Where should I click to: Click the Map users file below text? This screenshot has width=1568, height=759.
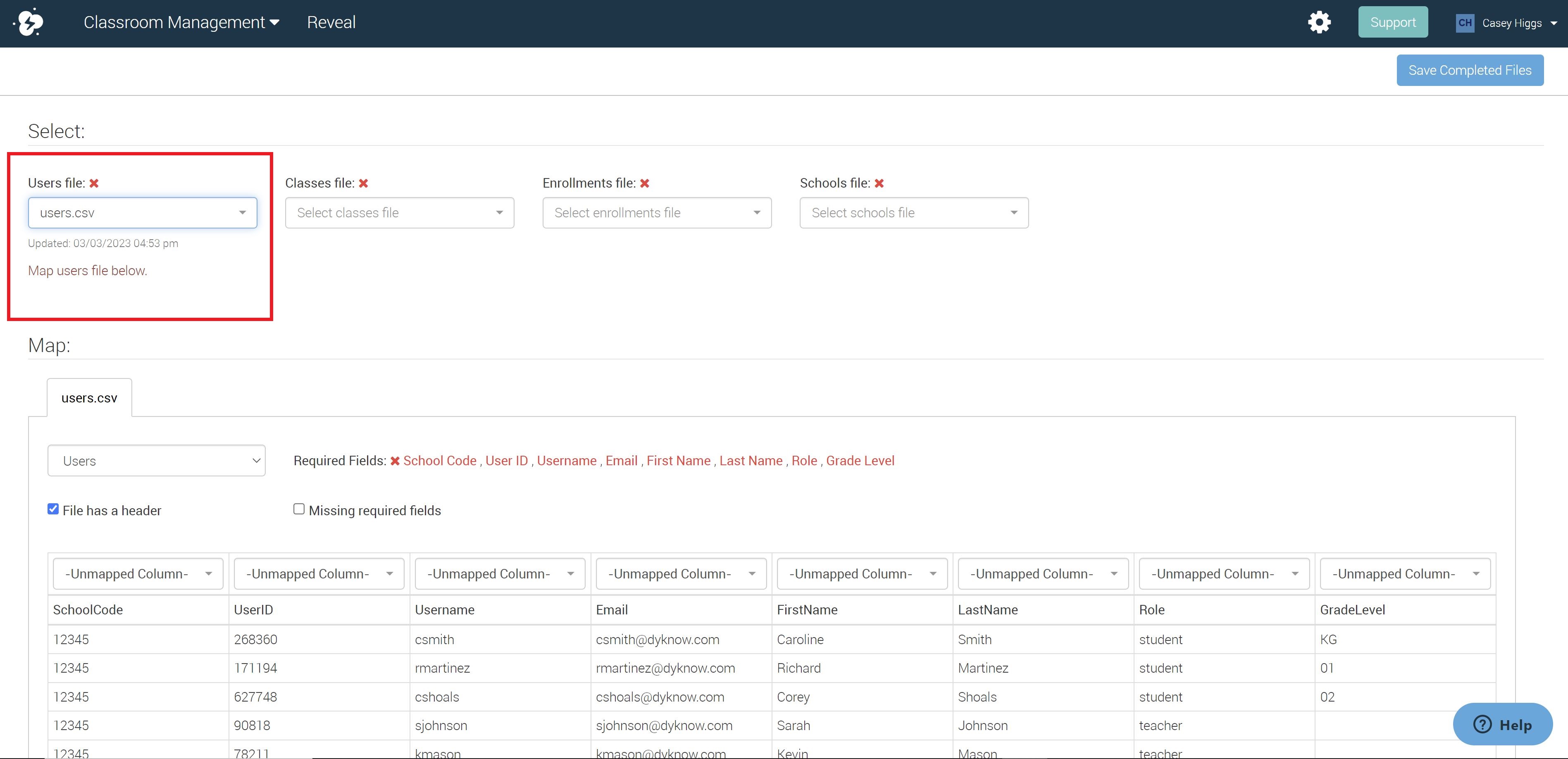(x=88, y=271)
